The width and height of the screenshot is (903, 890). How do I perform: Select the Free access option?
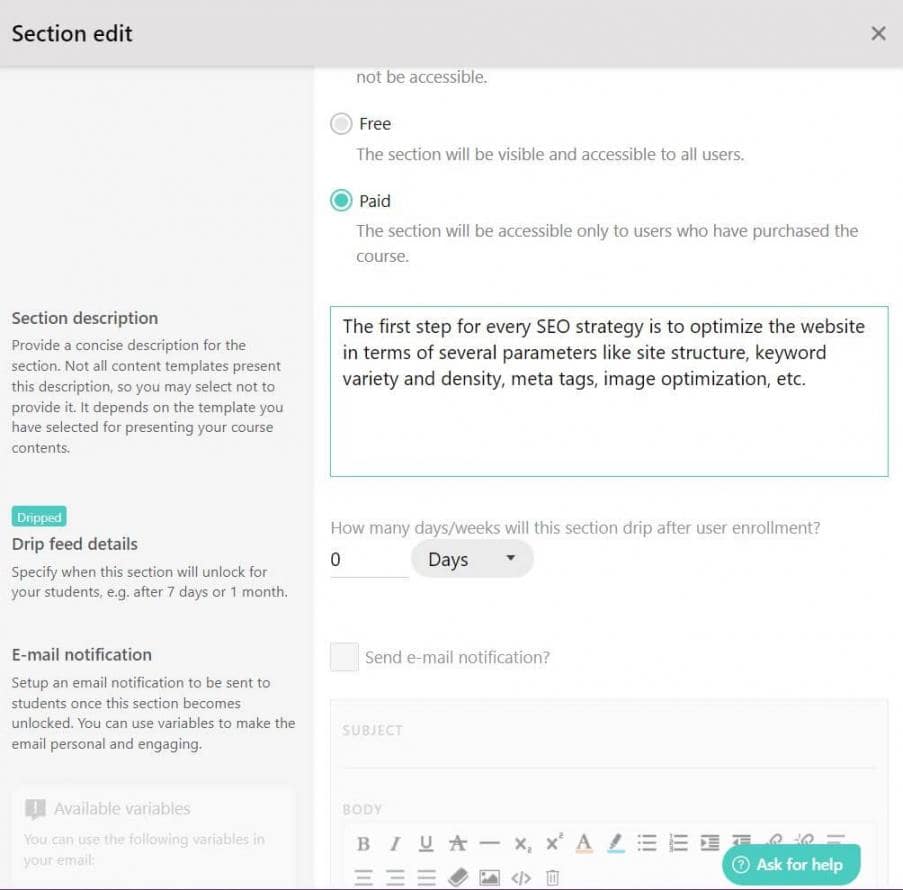click(341, 124)
